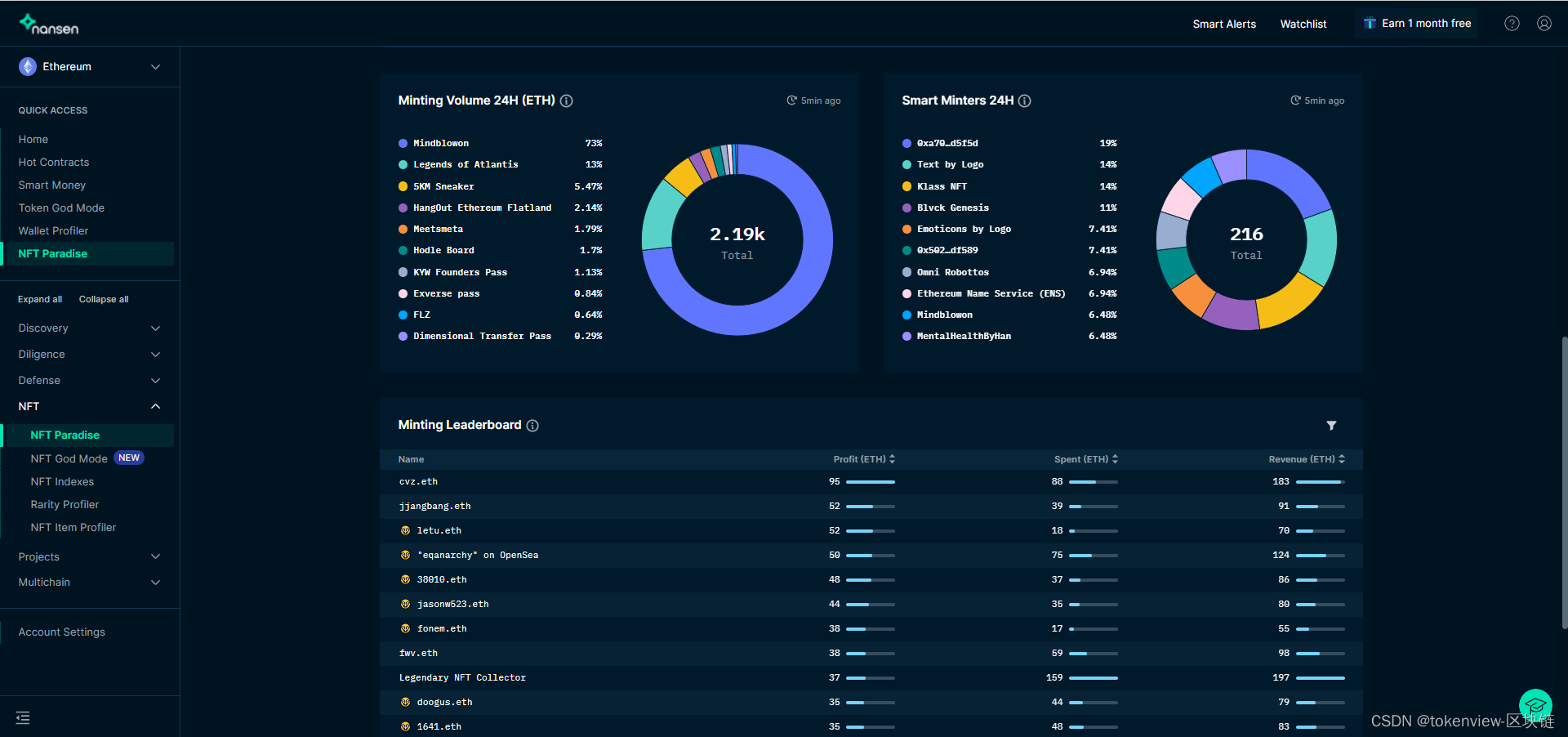Open Account Settings
Viewport: 1568px width, 737px height.
62,632
